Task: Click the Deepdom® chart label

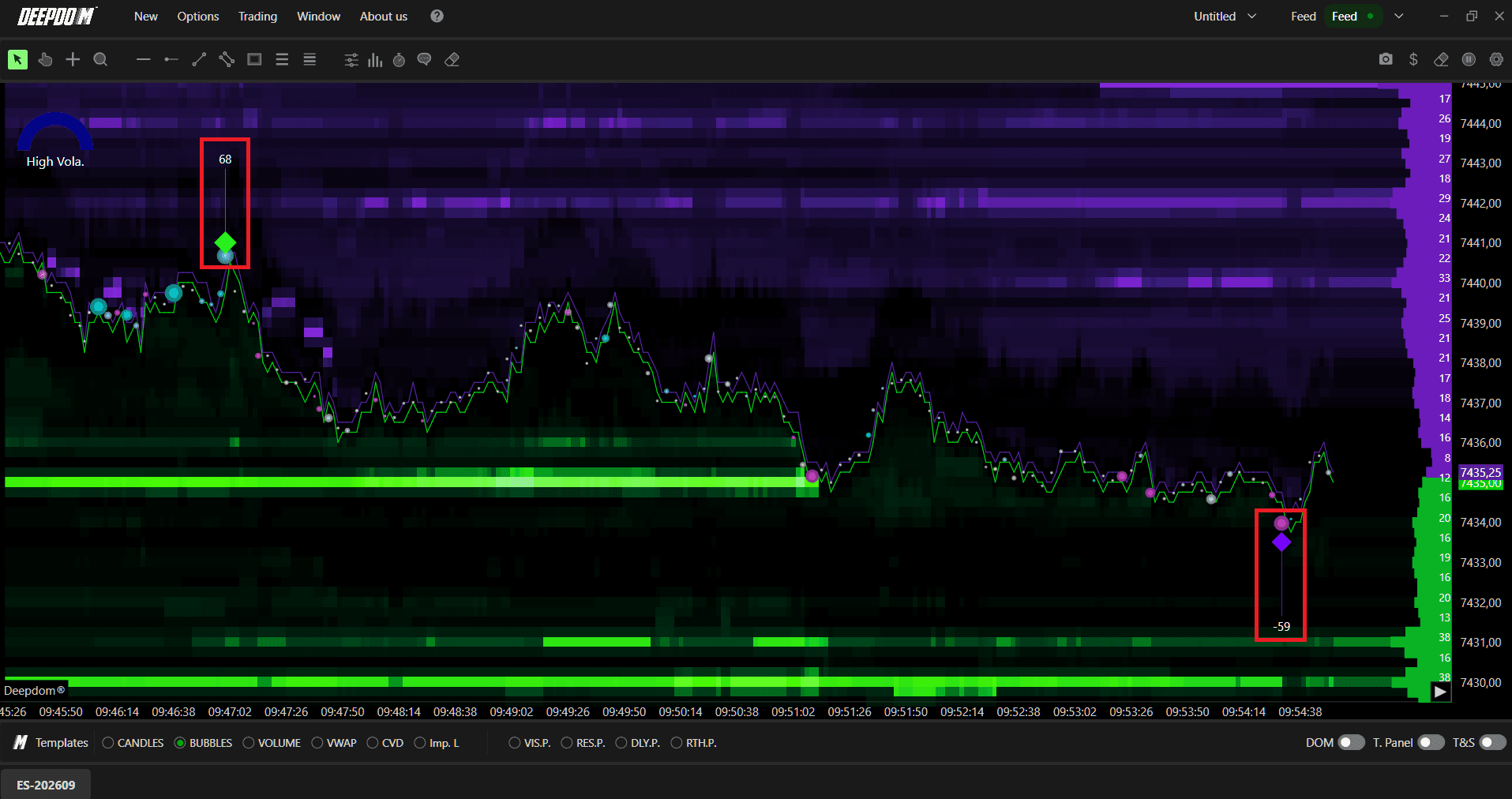Action: click(x=34, y=690)
